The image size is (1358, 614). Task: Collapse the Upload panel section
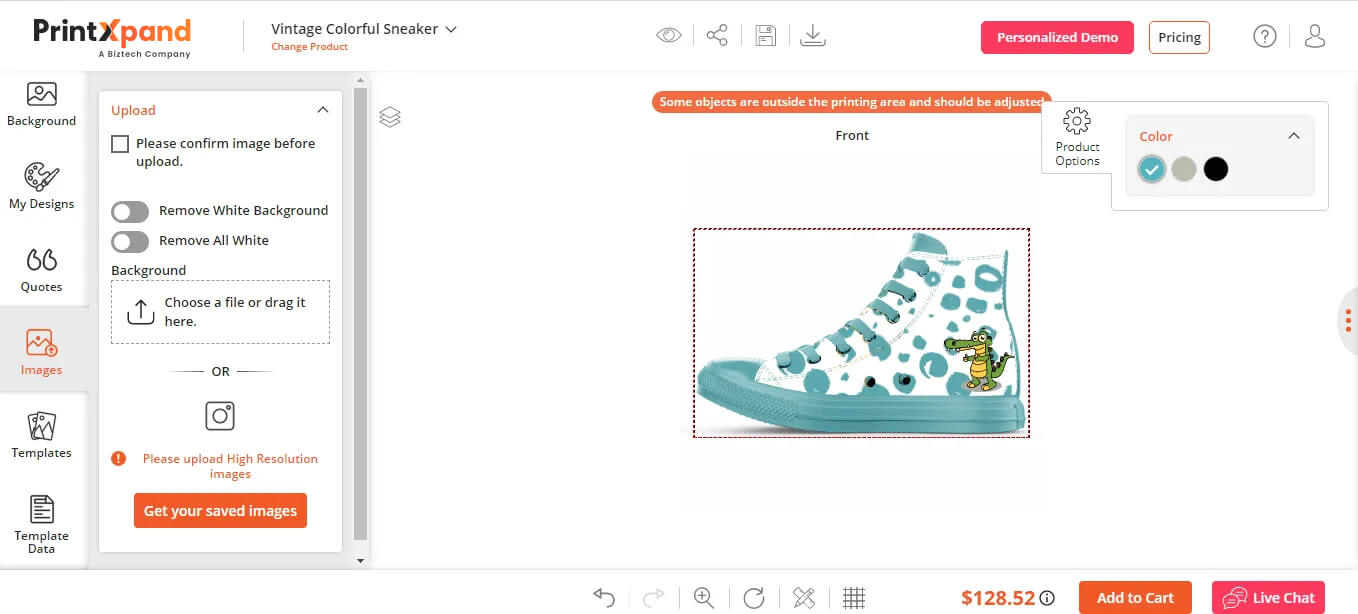point(322,110)
